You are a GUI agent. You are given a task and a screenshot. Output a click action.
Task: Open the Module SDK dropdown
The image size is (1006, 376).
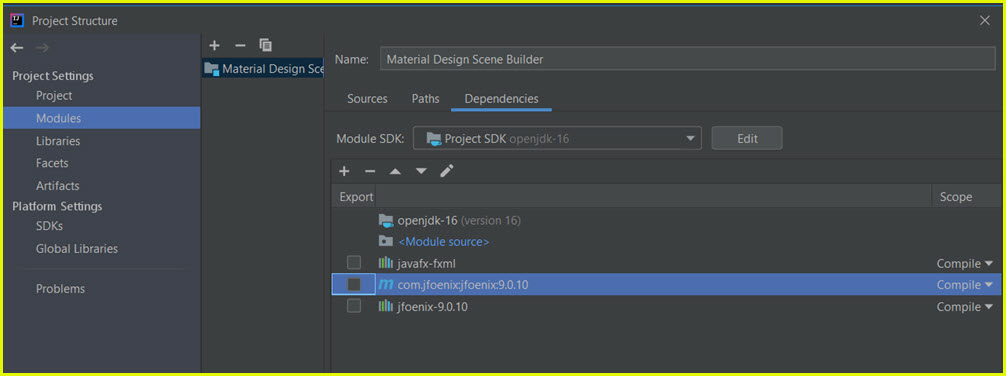[557, 138]
